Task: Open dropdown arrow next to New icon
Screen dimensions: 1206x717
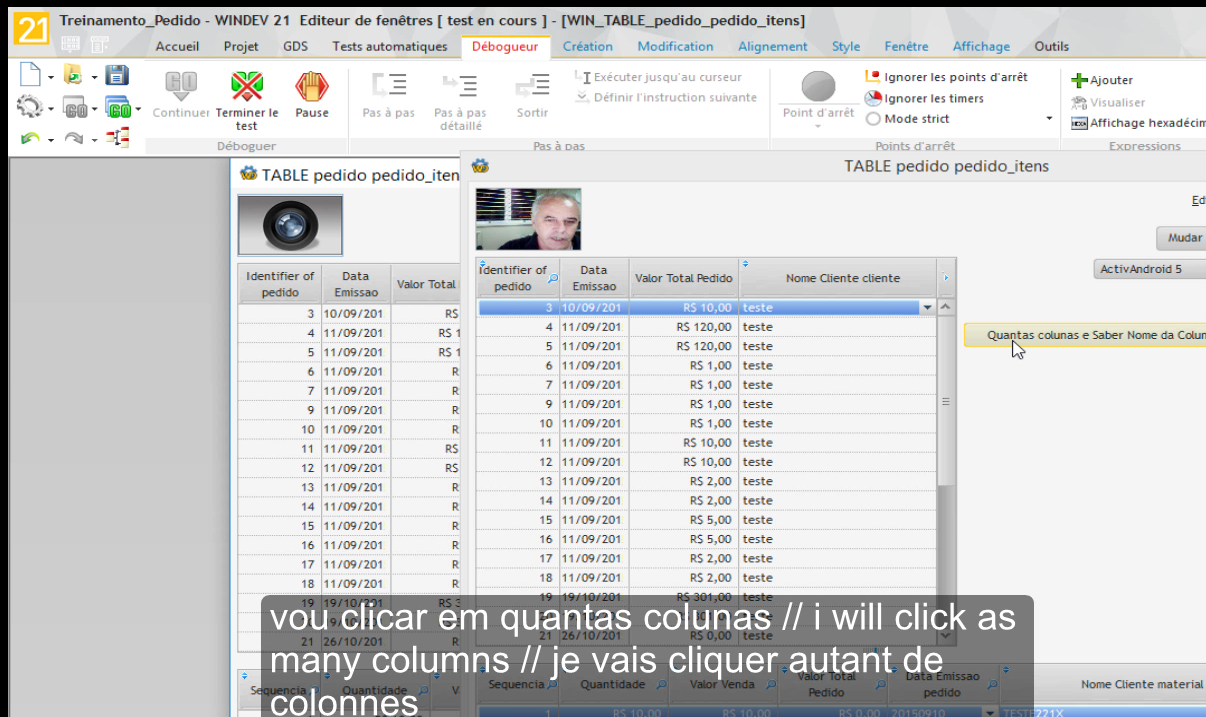Action: pos(50,77)
